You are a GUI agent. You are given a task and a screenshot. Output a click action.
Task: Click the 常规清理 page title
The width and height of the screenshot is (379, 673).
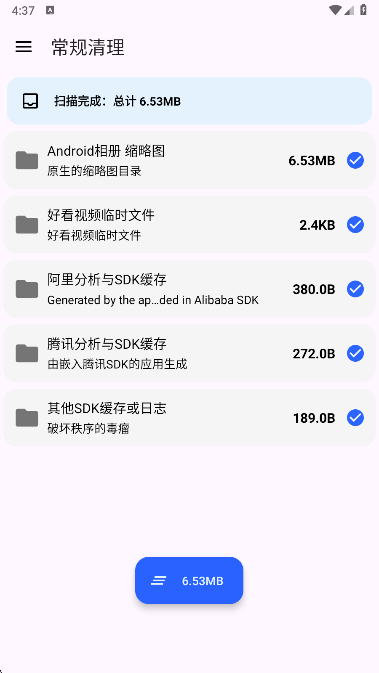88,47
